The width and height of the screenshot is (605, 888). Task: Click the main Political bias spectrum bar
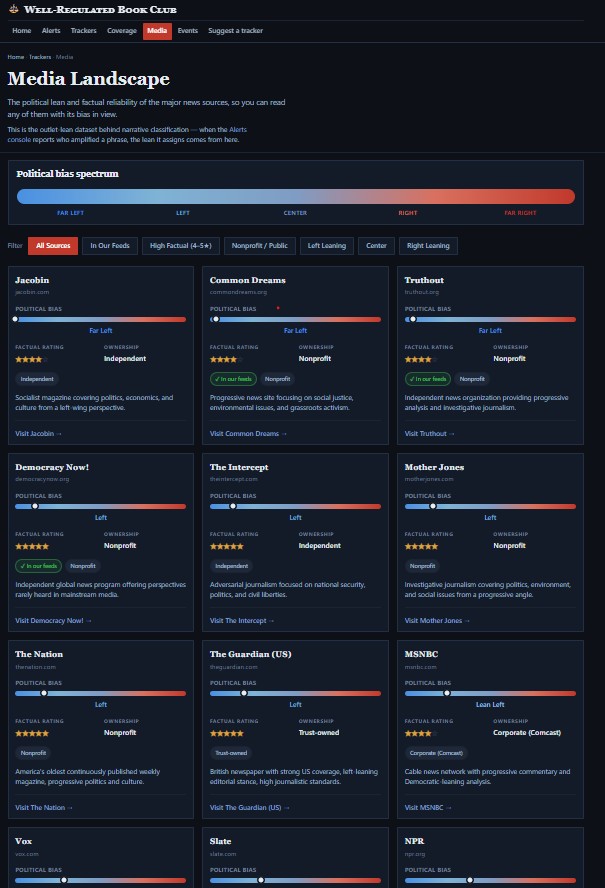tap(296, 197)
